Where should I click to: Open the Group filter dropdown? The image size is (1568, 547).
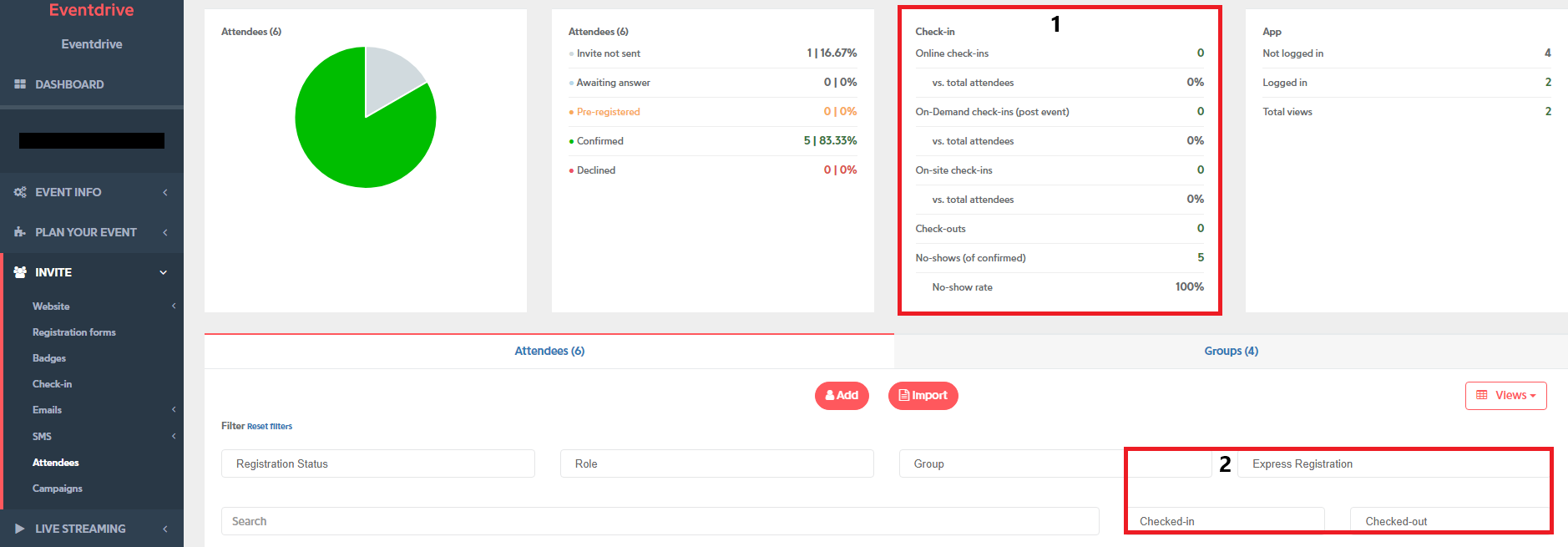click(1055, 463)
